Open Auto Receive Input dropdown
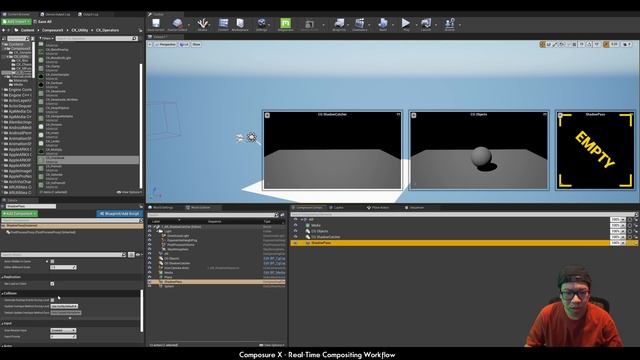The width and height of the screenshot is (640, 360). [x=63, y=330]
